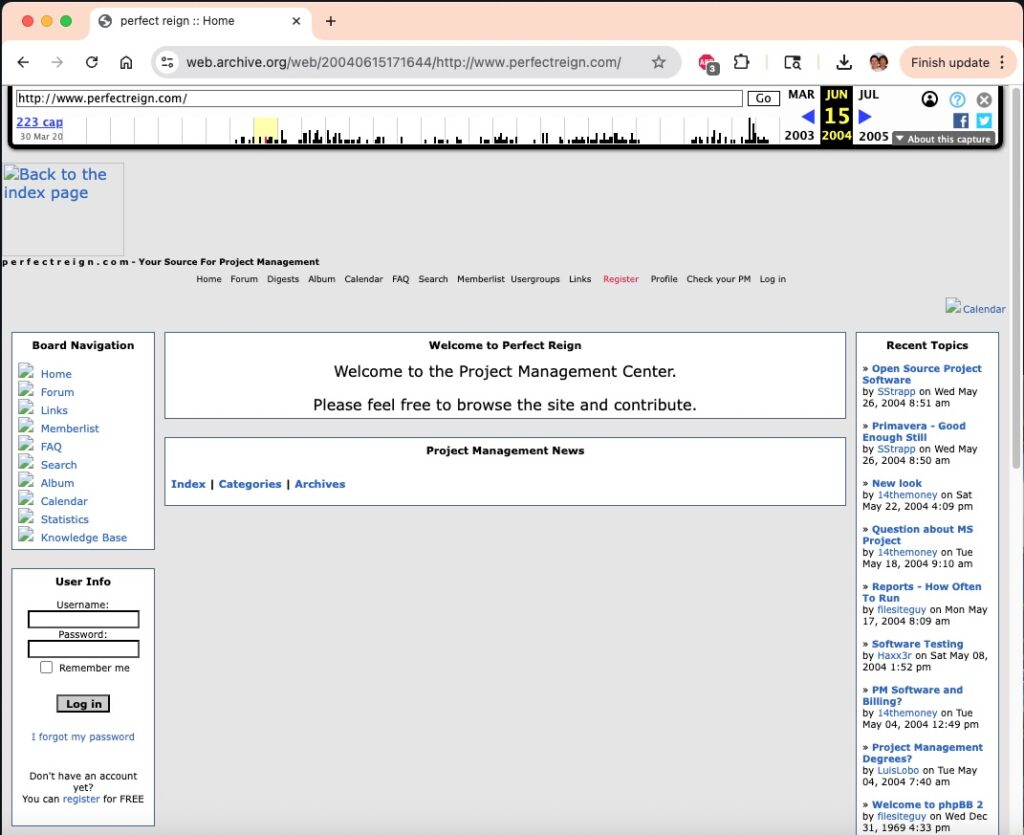Click the Twitter share icon
This screenshot has height=835, width=1024.
pos(984,121)
